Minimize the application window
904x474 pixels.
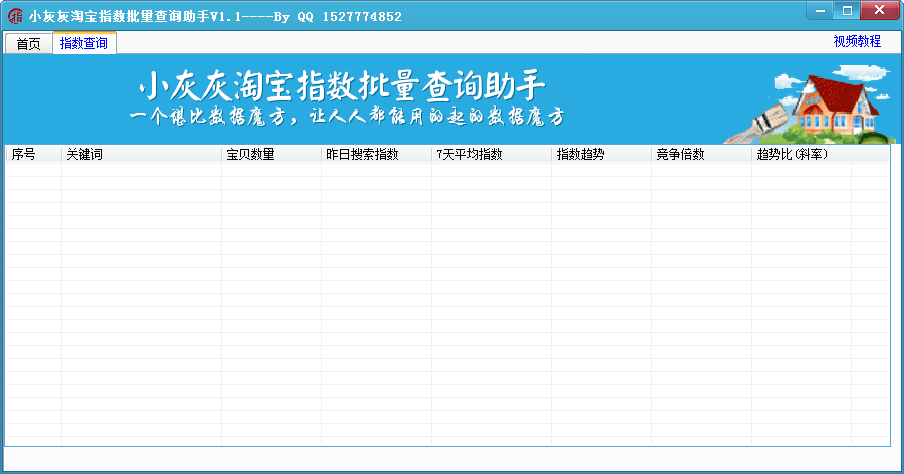coord(820,10)
